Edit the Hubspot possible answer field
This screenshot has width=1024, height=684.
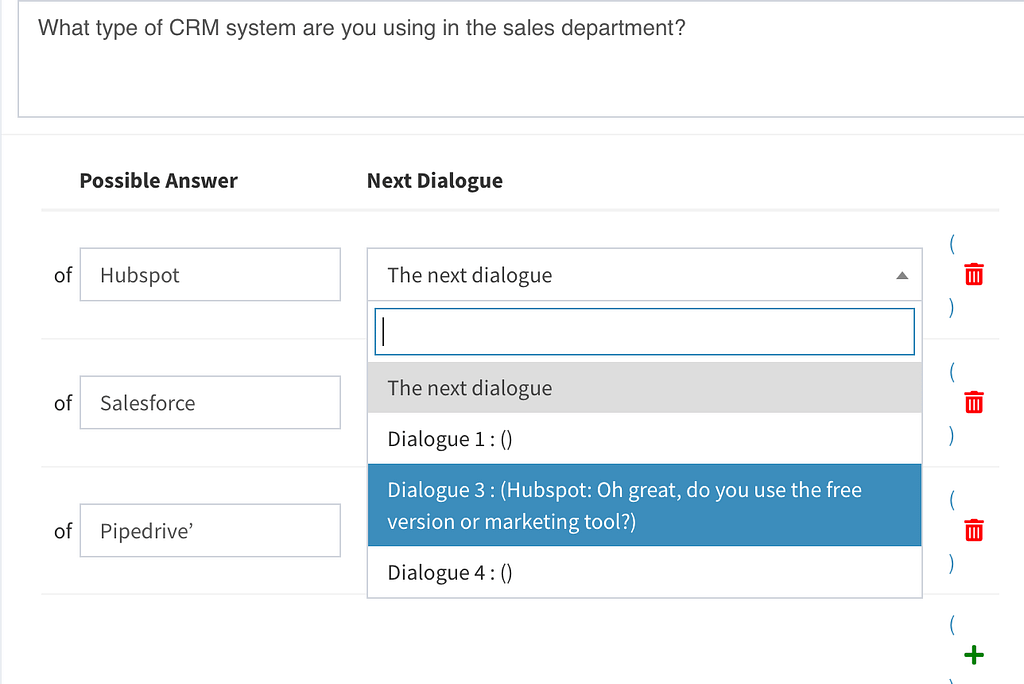pyautogui.click(x=210, y=274)
